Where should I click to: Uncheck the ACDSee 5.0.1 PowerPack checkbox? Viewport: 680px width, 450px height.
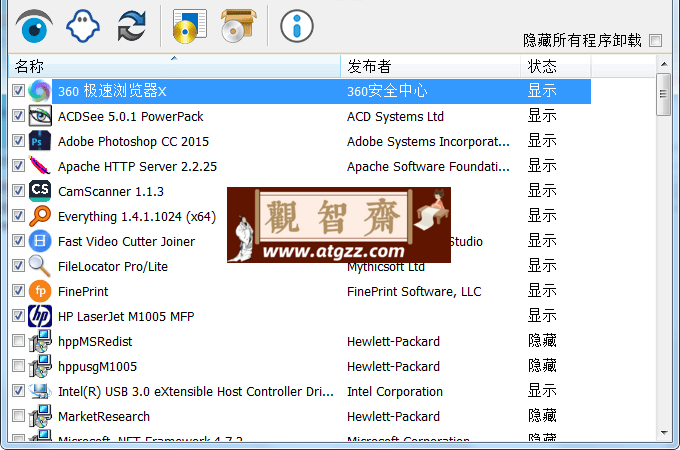click(x=18, y=116)
